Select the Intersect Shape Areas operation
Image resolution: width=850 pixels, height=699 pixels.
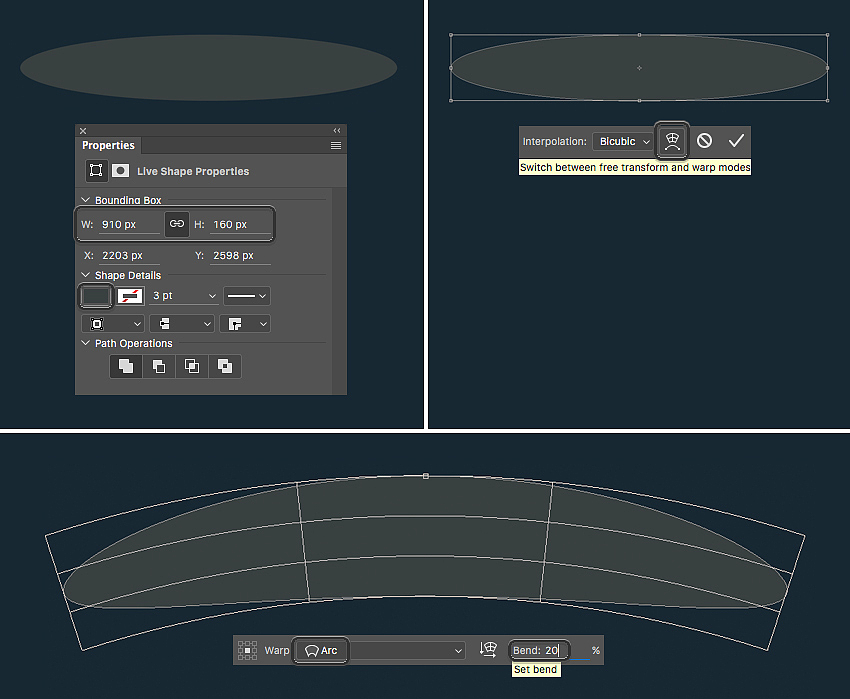pyautogui.click(x=192, y=366)
